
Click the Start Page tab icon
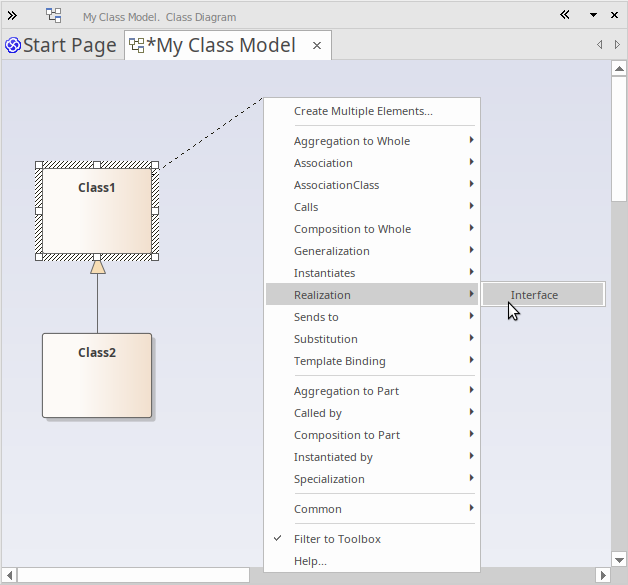click(x=13, y=46)
